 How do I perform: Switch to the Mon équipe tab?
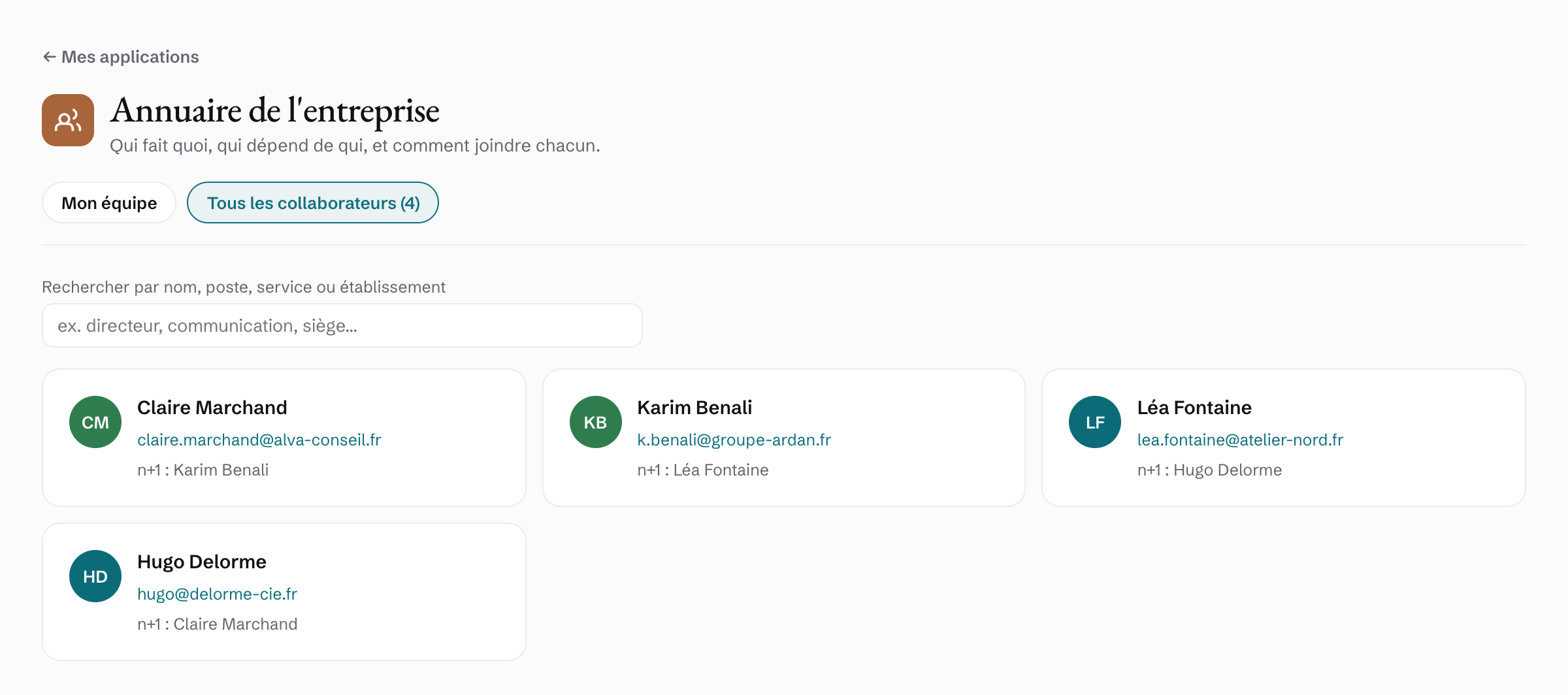click(109, 202)
